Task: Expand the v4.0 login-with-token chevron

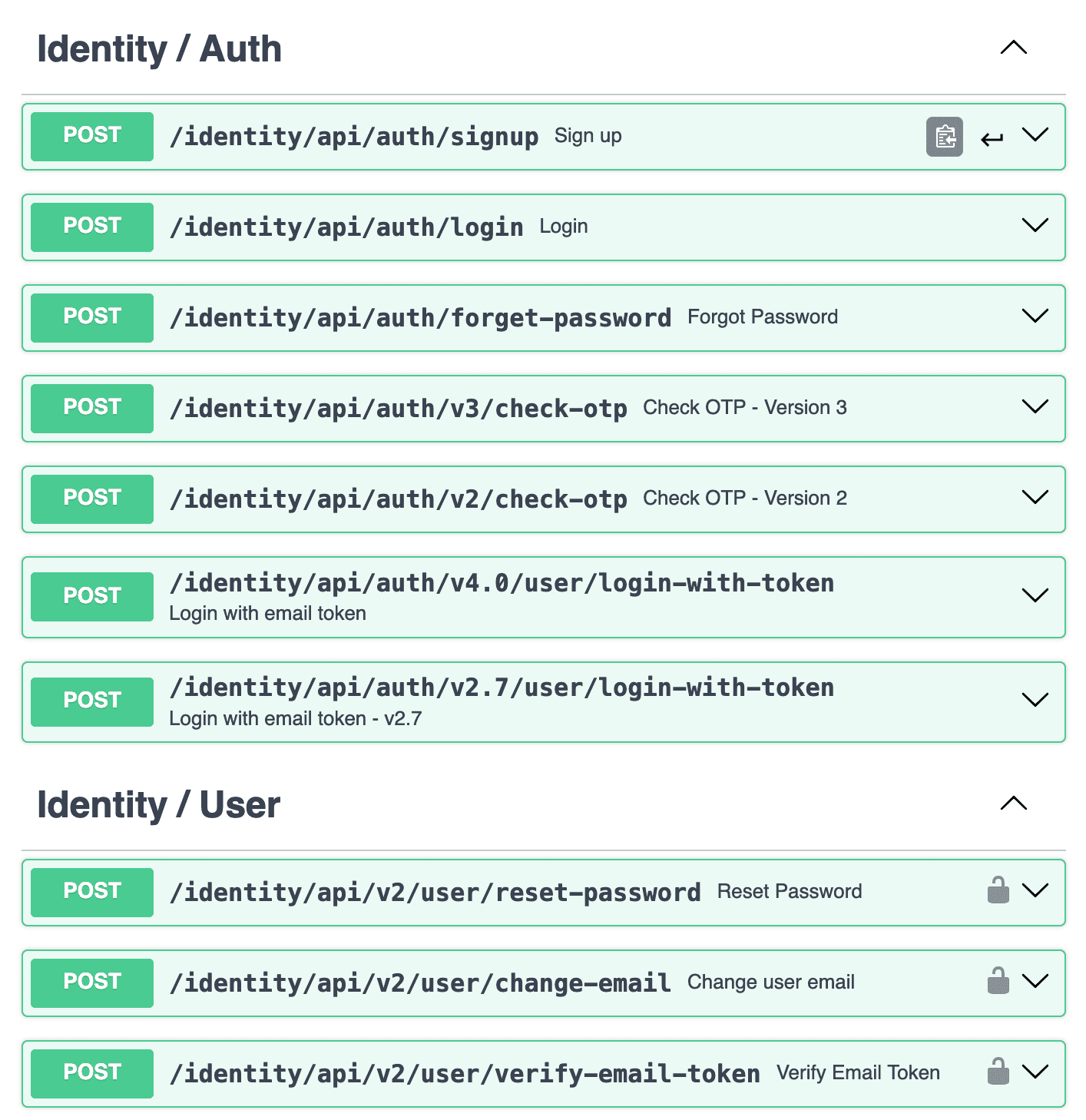Action: pos(1035,595)
